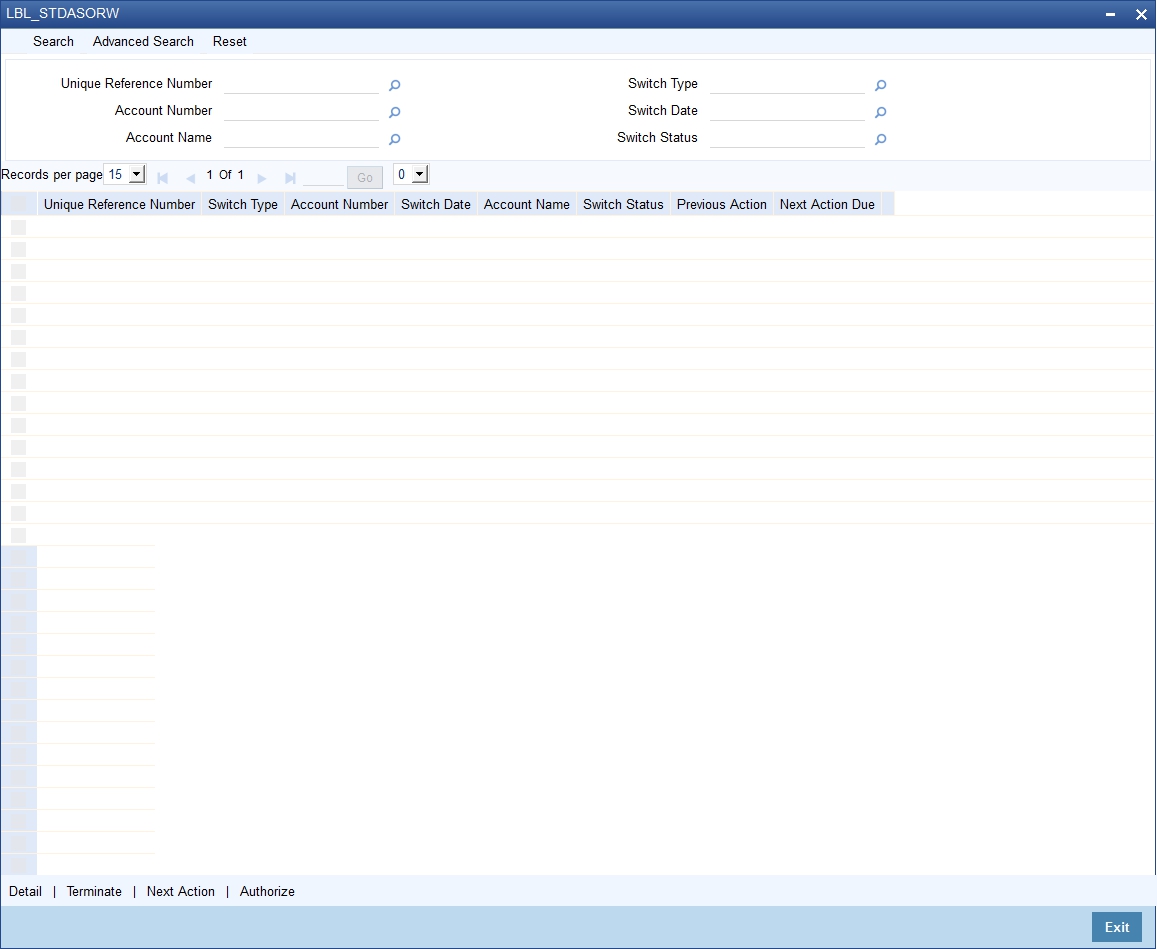Open lookup for Account Name field
This screenshot has width=1157, height=949.
(395, 139)
